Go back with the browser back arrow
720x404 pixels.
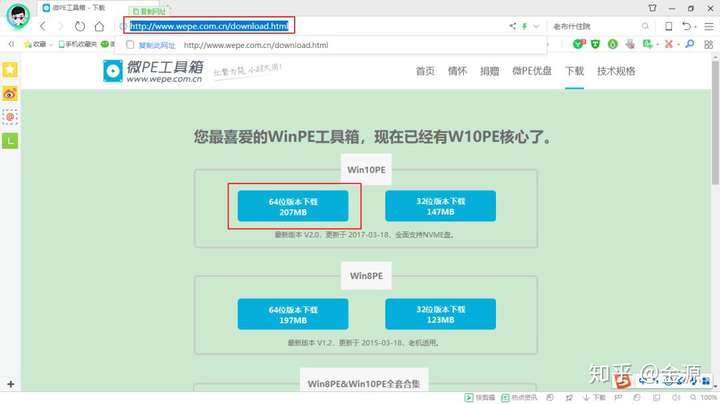click(43, 26)
